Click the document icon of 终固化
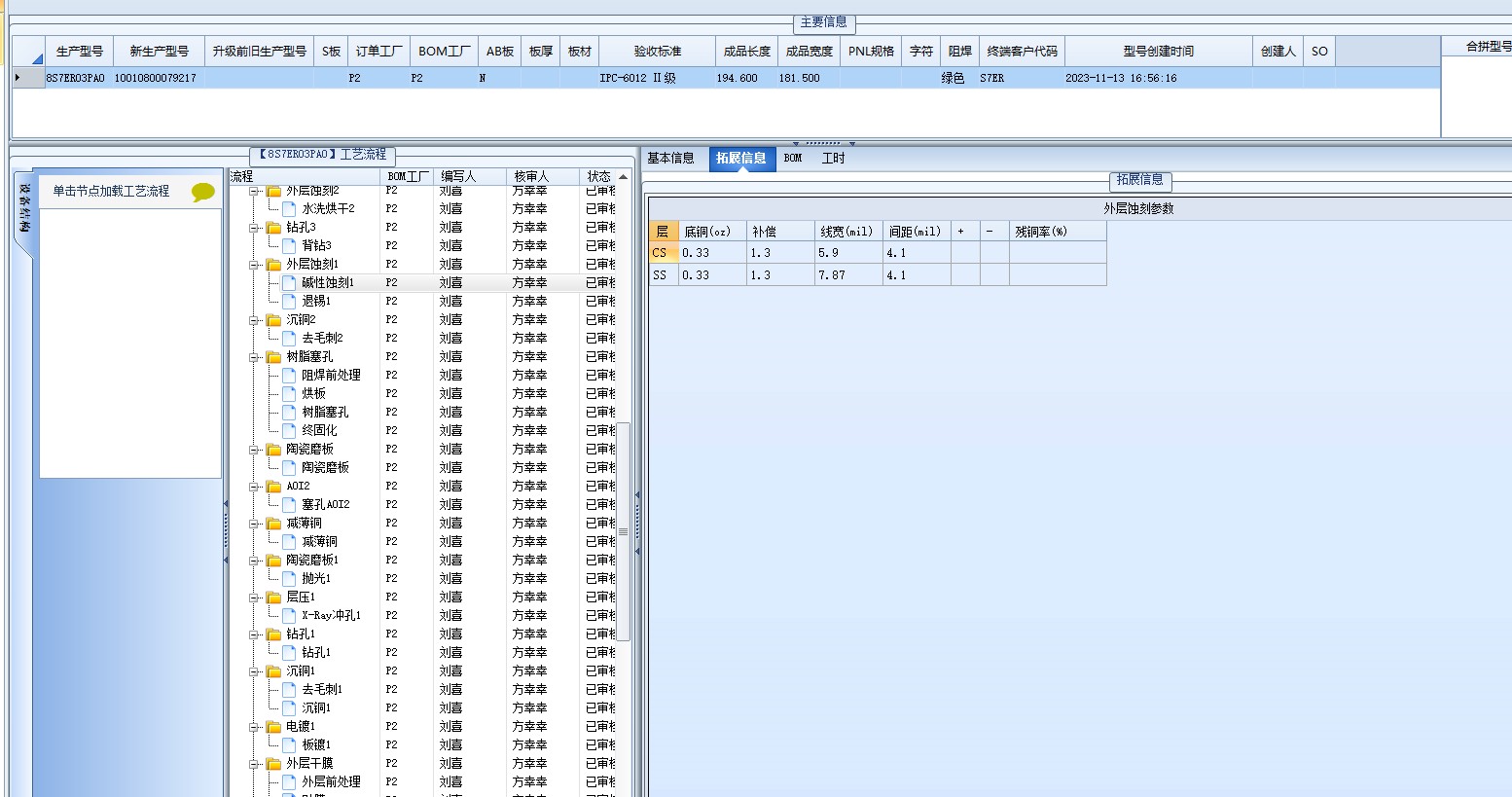Screen dimensions: 1512x797 point(289,430)
